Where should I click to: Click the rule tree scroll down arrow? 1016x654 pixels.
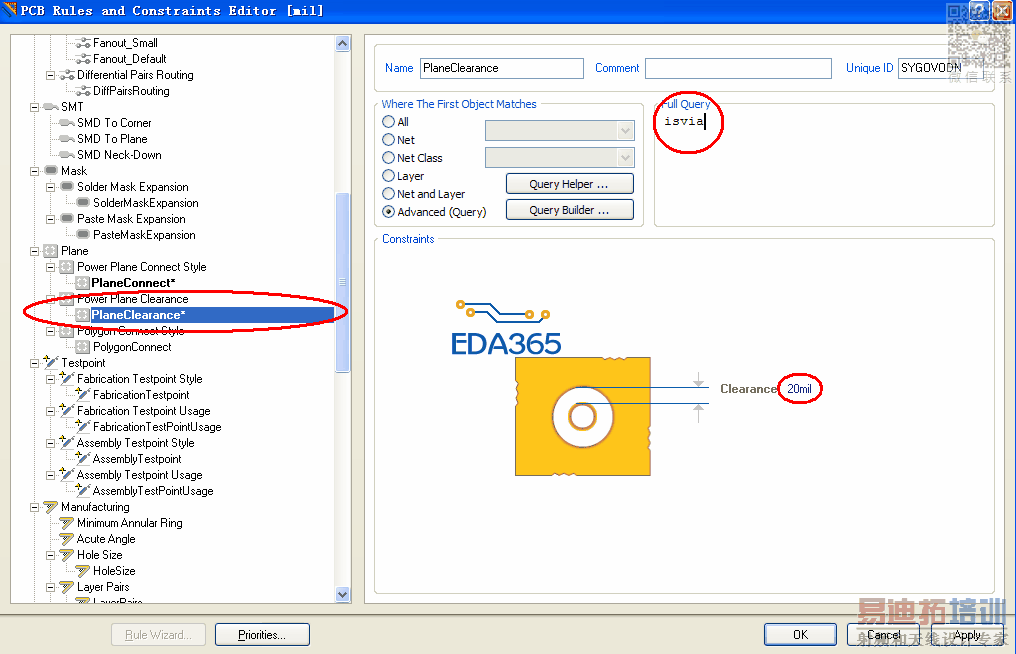point(343,594)
